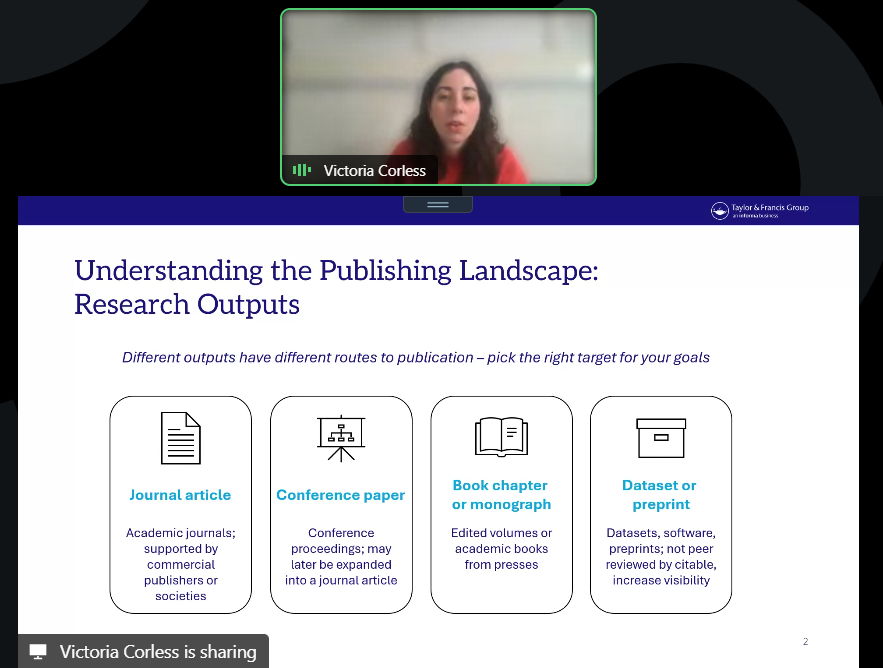Click the 'Book chapter or monograph' heading
Screen dimensions: 883x668
click(x=501, y=495)
